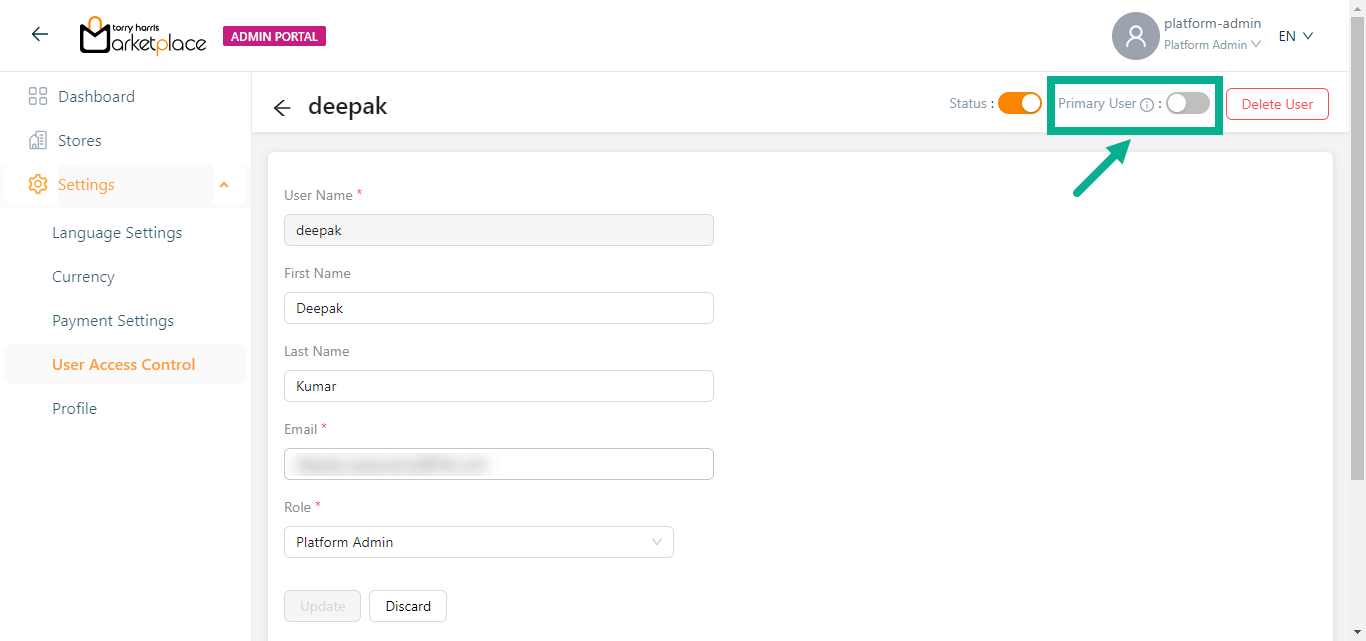This screenshot has height=641, width=1366.
Task: Click the top-left header back arrow
Action: pyautogui.click(x=40, y=35)
